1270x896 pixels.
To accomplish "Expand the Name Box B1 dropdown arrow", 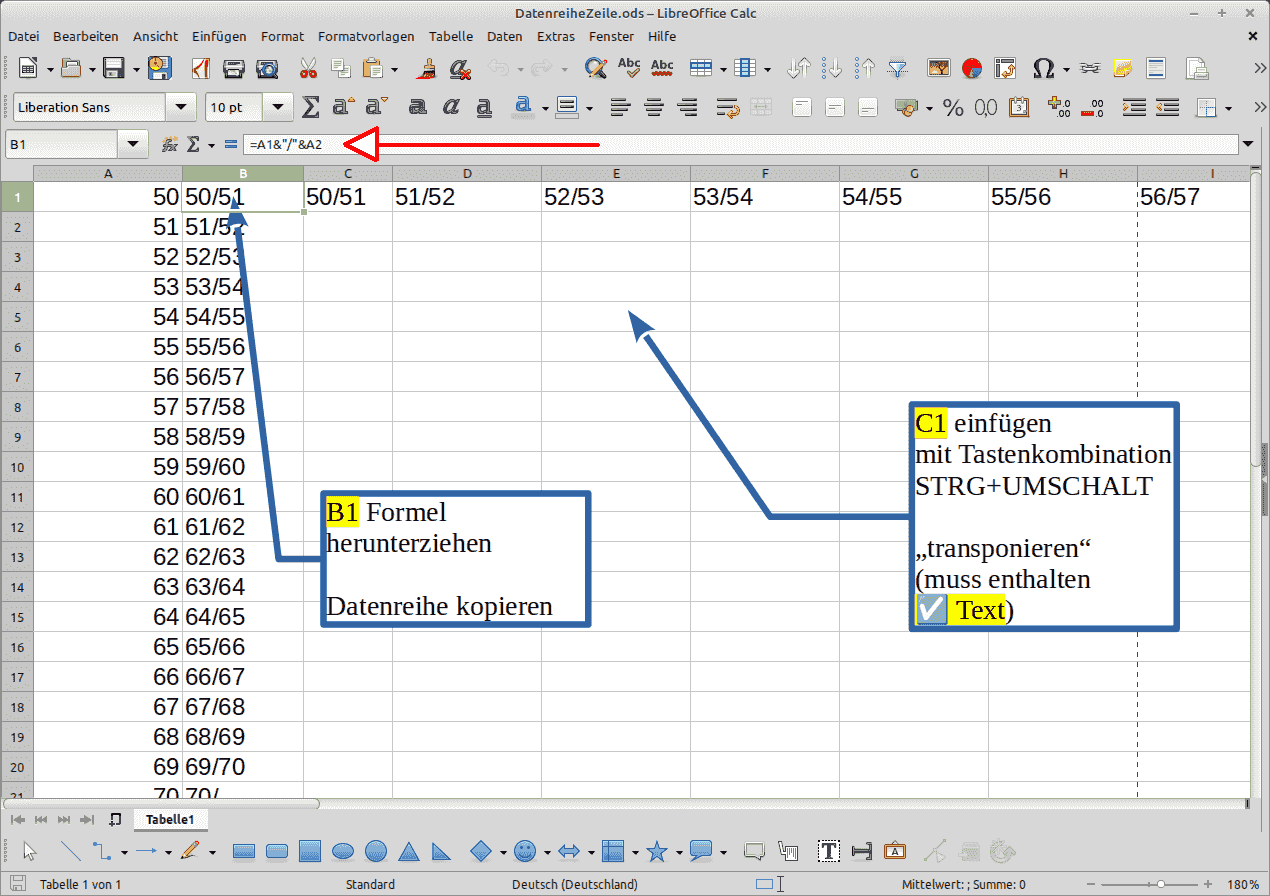I will (x=133, y=145).
